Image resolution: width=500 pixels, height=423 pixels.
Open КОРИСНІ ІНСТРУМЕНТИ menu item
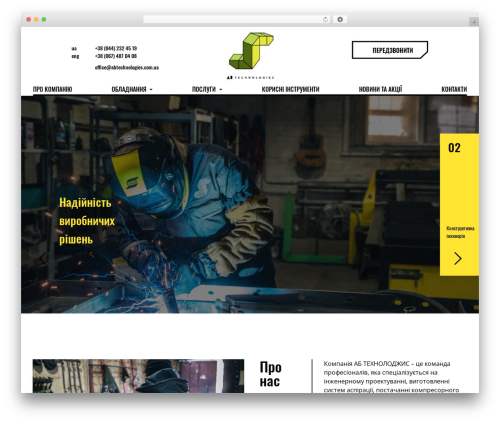290,89
